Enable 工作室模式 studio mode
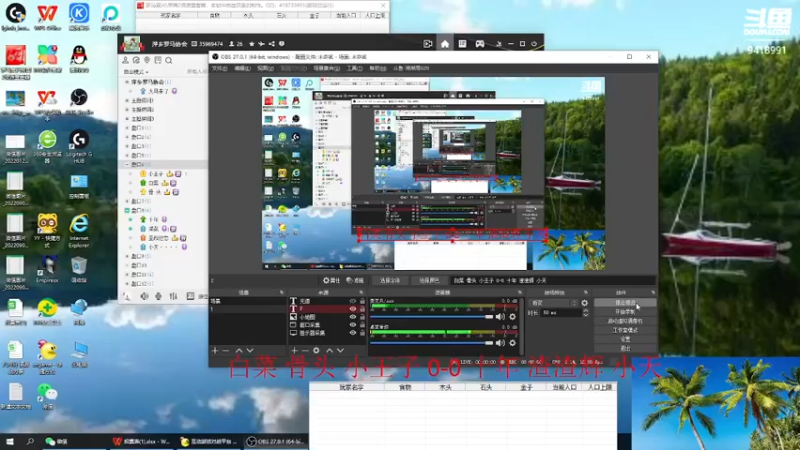The width and height of the screenshot is (800, 450). pos(625,330)
